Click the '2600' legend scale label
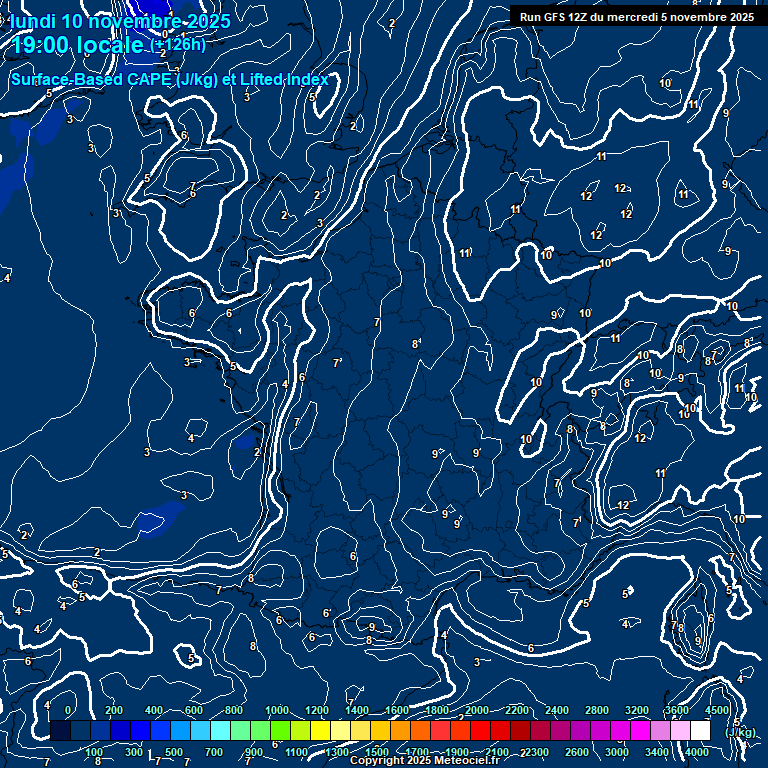This screenshot has height=768, width=768. [x=577, y=752]
